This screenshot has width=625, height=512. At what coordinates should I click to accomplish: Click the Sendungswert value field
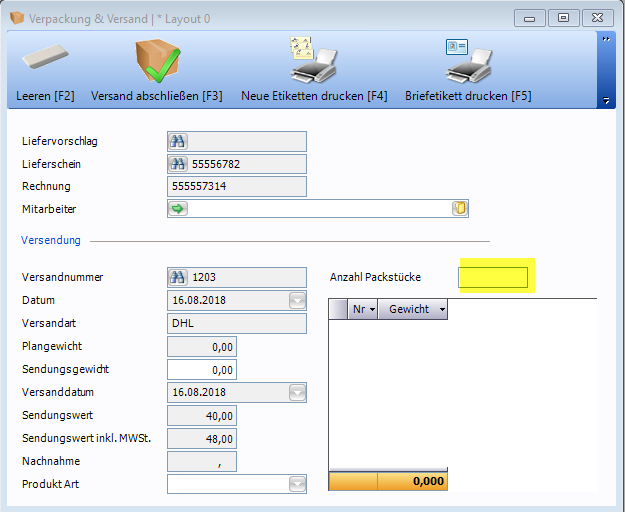pyautogui.click(x=202, y=415)
